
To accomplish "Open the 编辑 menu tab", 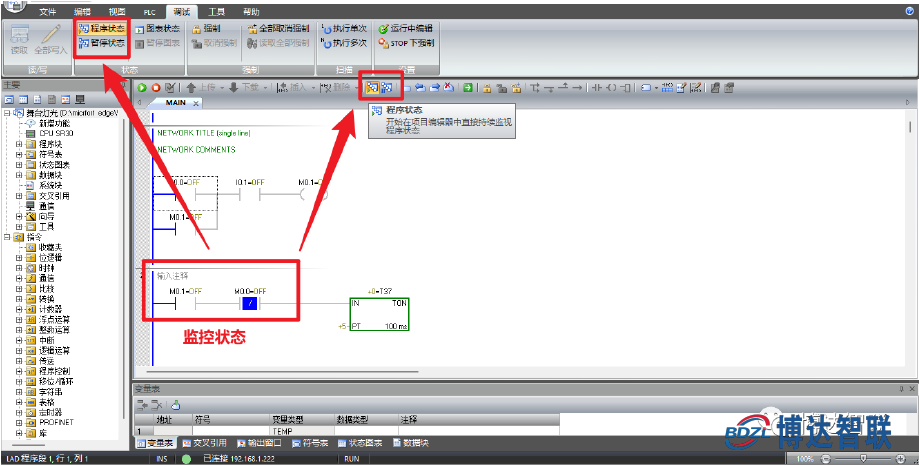I will tap(83, 12).
